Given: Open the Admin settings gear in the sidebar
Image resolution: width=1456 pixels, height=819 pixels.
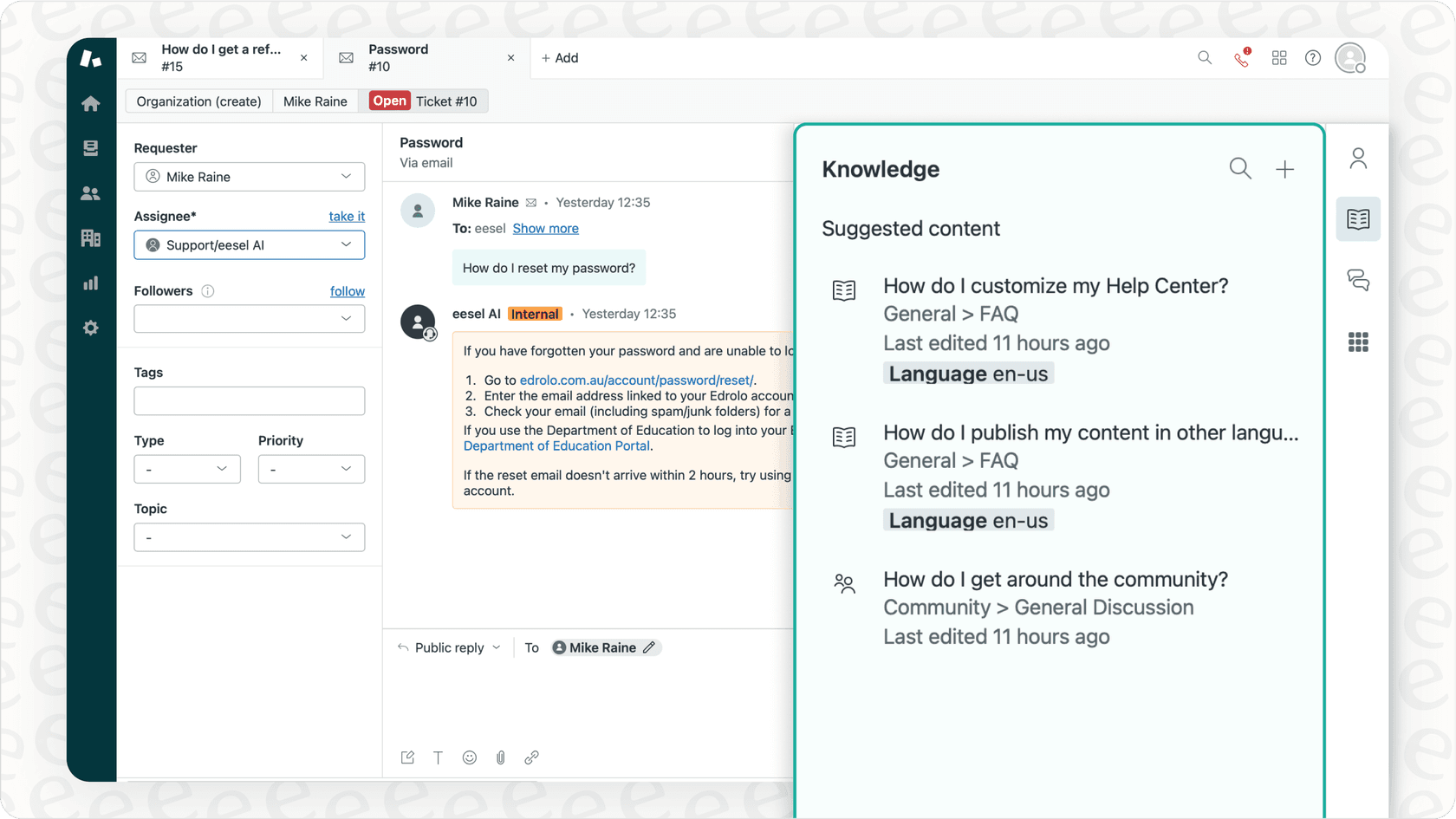Looking at the screenshot, I should click(91, 328).
